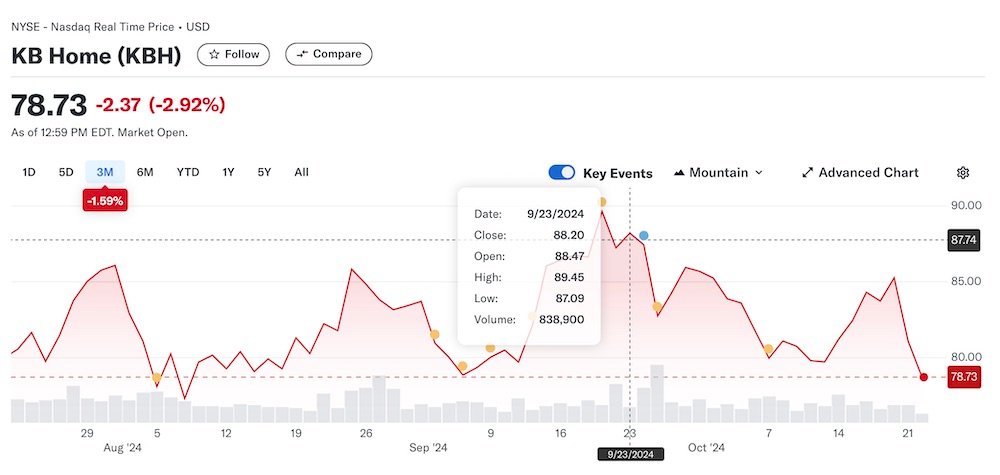
Task: Toggle the Key Events switch
Action: coord(562,173)
